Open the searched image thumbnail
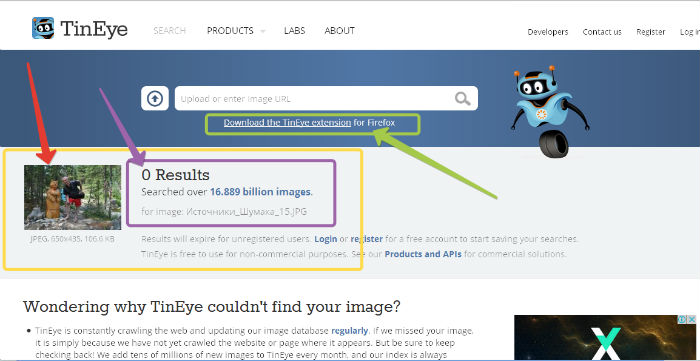The width and height of the screenshot is (700, 361). pos(72,197)
